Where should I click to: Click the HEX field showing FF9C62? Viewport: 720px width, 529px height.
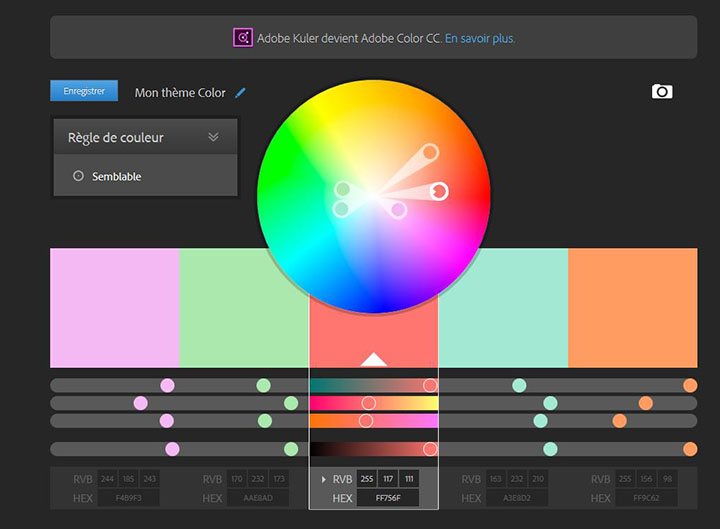(647, 498)
